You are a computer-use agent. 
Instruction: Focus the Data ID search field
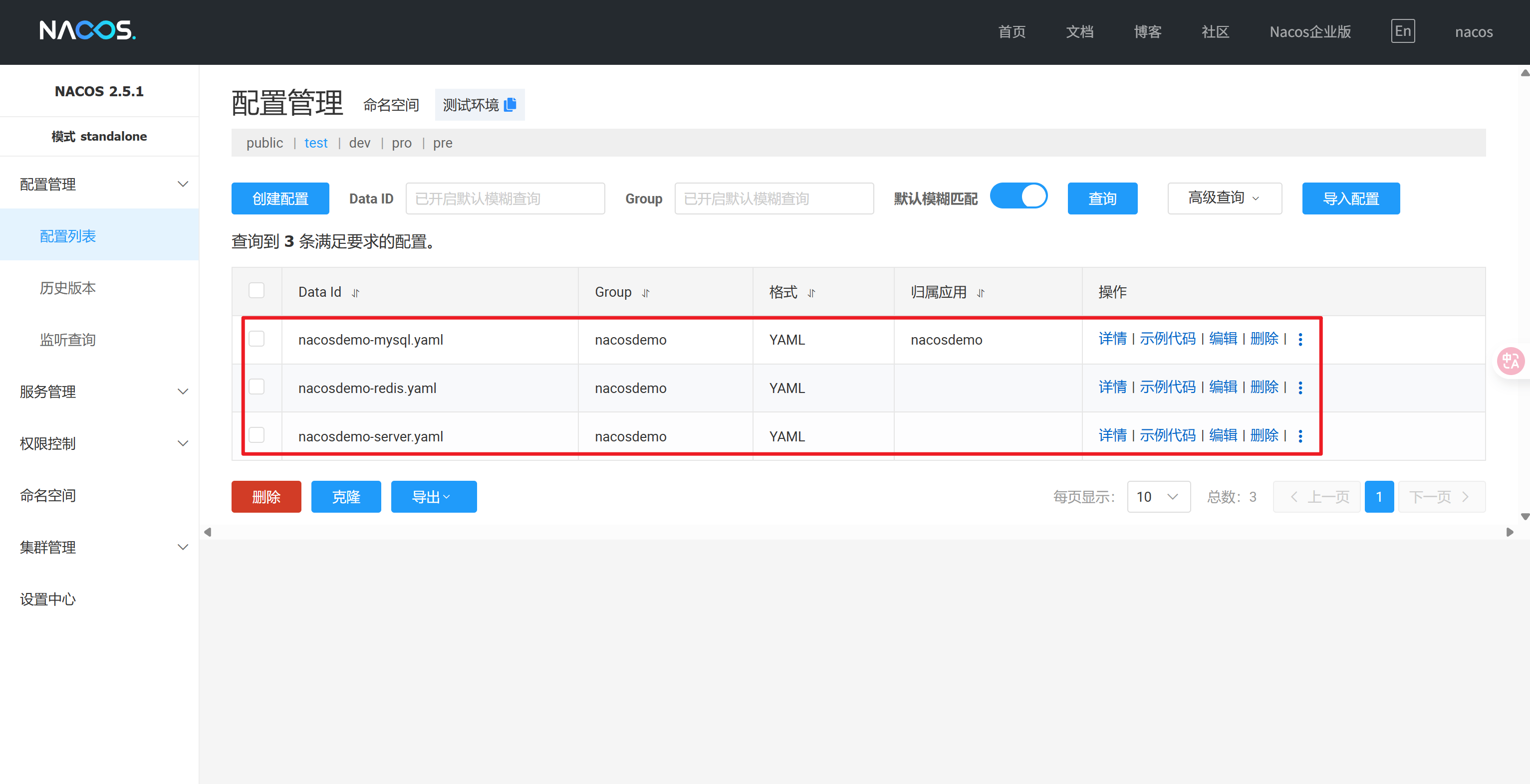(505, 198)
